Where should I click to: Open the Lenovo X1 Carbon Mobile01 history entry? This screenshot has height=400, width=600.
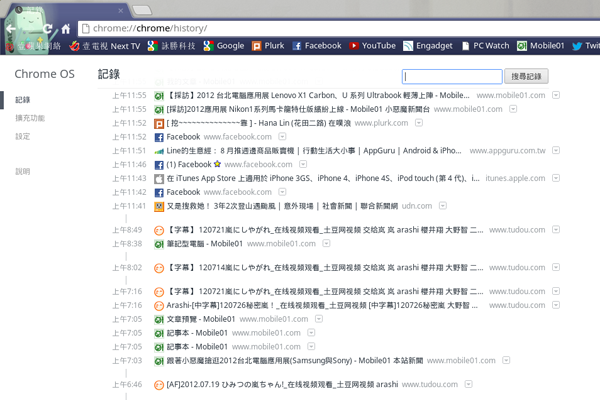(318, 95)
